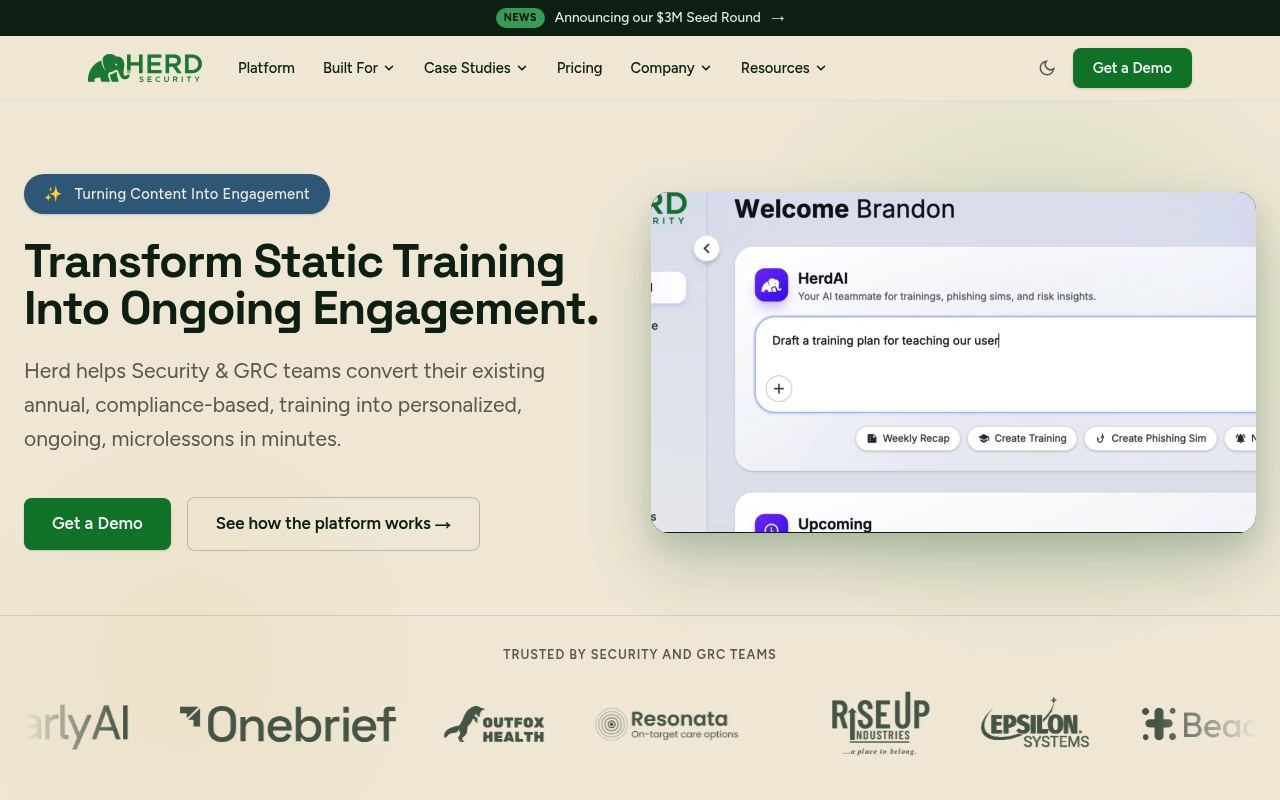This screenshot has width=1280, height=800.
Task: Click the Upcoming section title
Action: [x=835, y=524]
